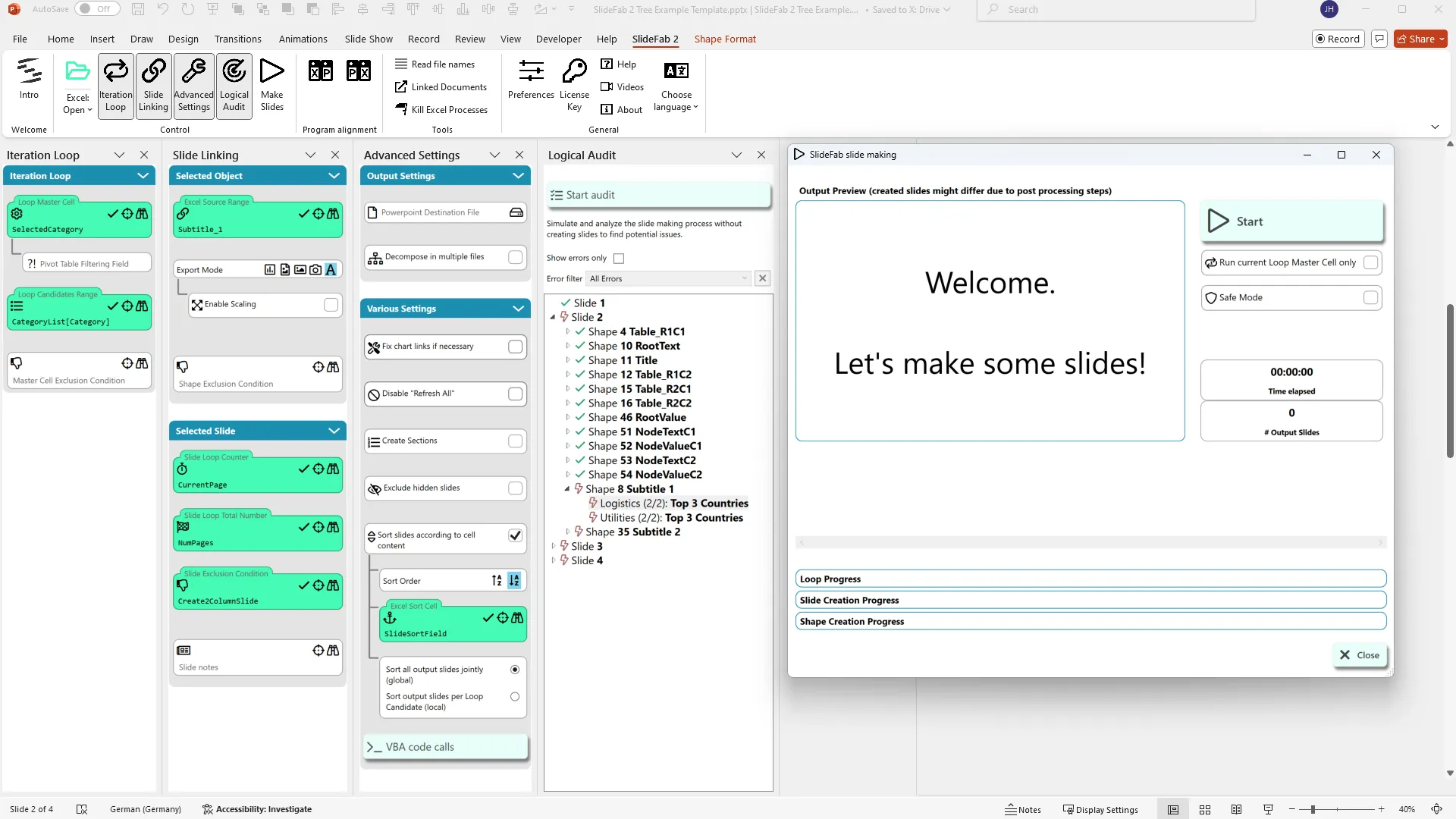Enable Safe Mode checkbox
Viewport: 1456px width, 819px height.
1370,298
